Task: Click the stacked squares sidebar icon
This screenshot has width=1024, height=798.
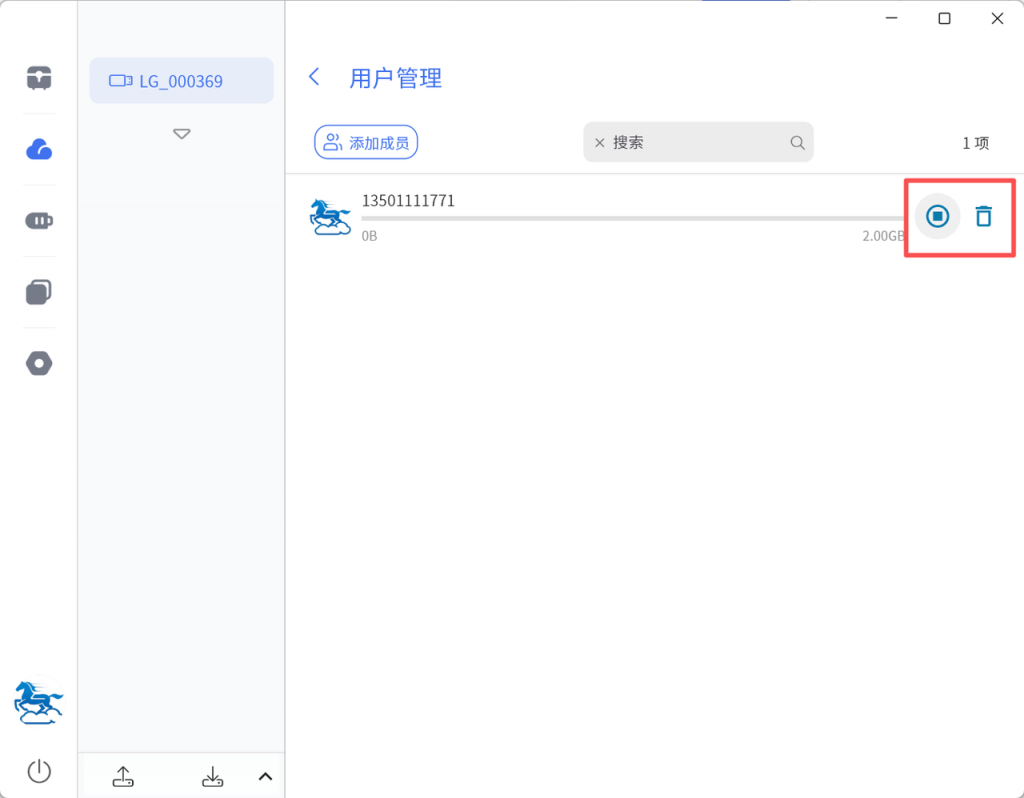Action: point(39,292)
